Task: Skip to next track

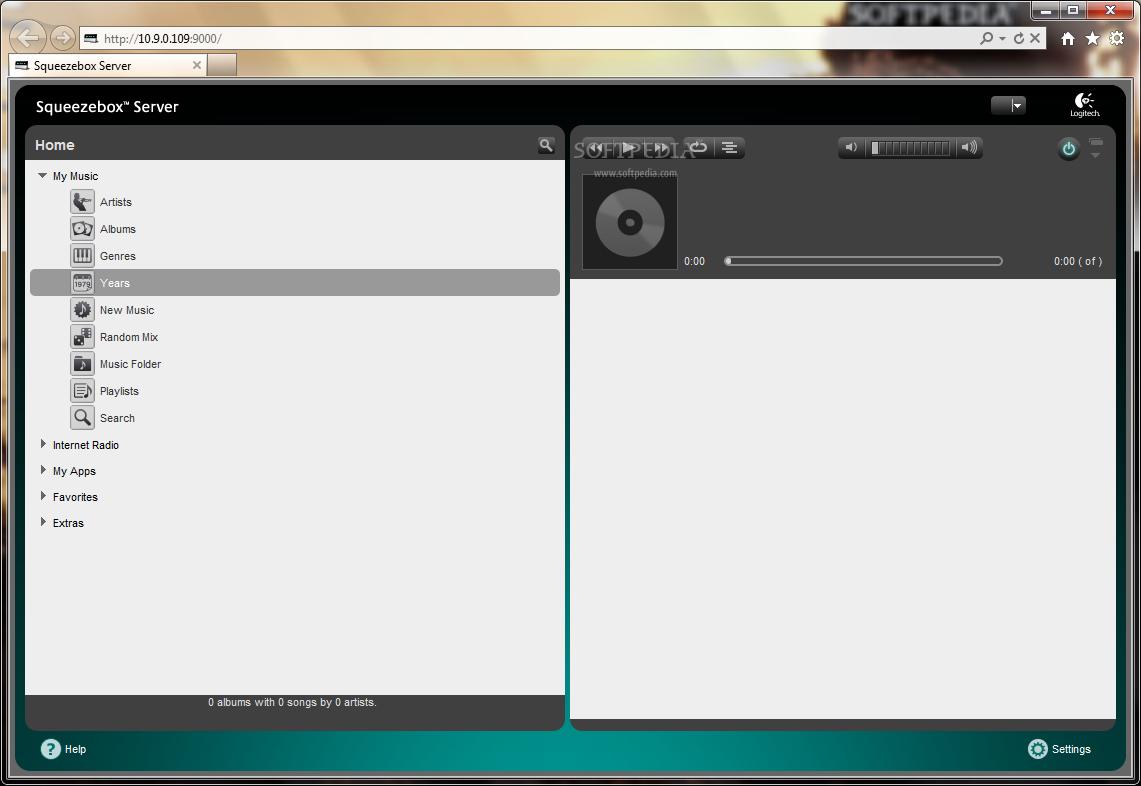Action: coord(660,148)
